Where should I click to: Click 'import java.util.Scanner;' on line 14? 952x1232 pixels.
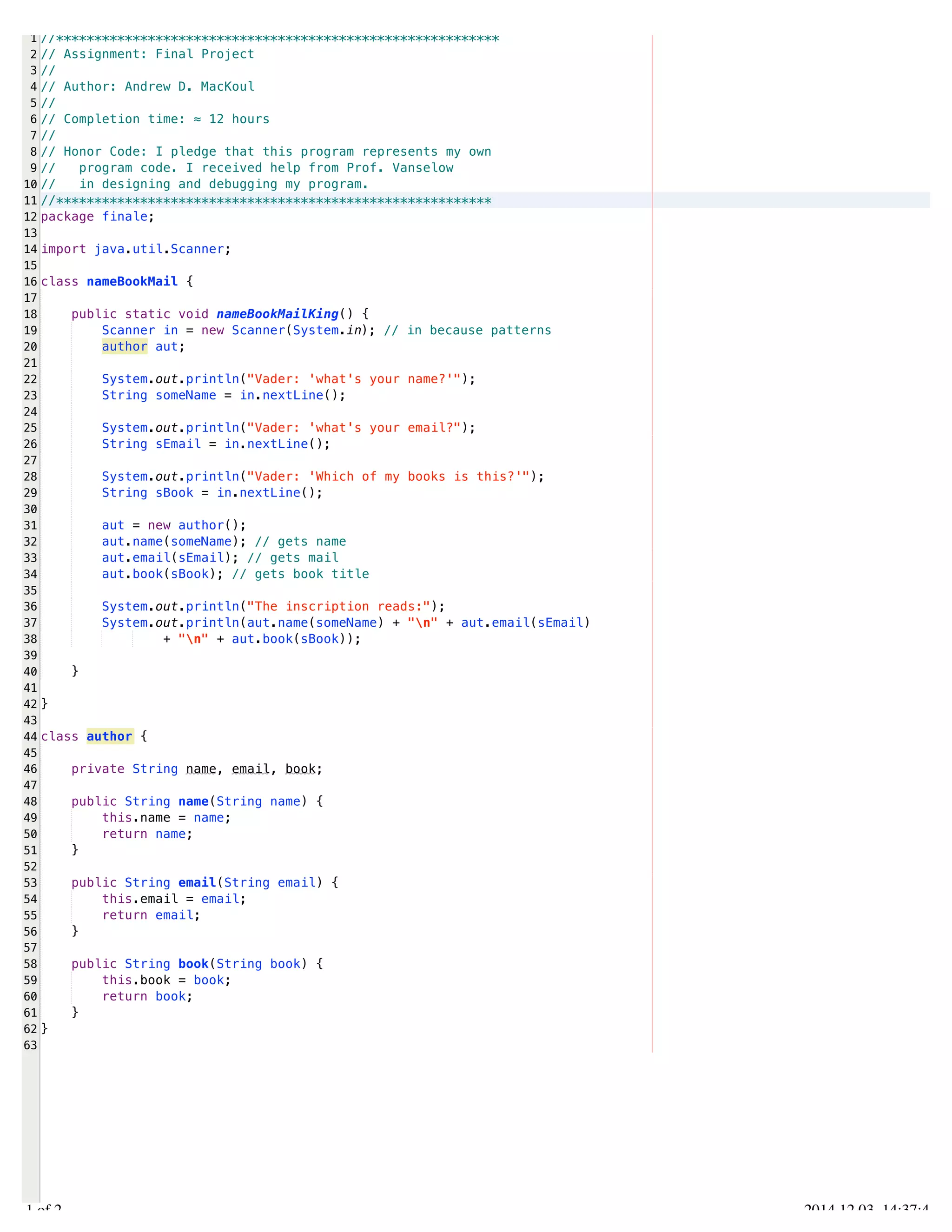click(135, 249)
